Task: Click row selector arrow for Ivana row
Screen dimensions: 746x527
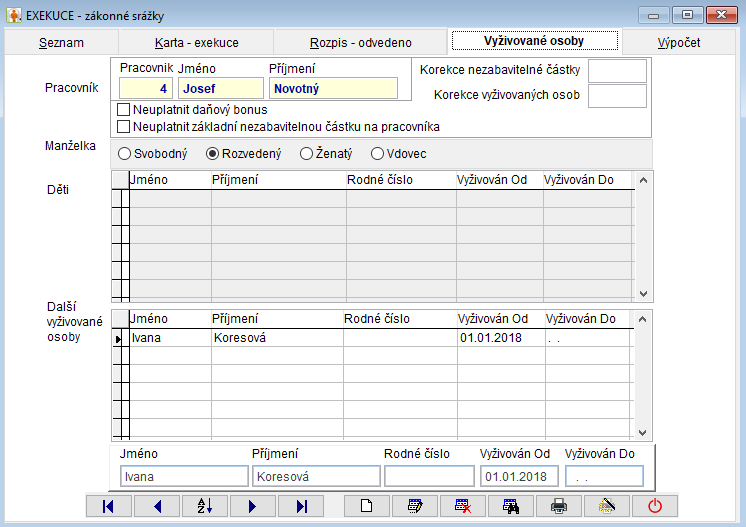Action: click(118, 339)
